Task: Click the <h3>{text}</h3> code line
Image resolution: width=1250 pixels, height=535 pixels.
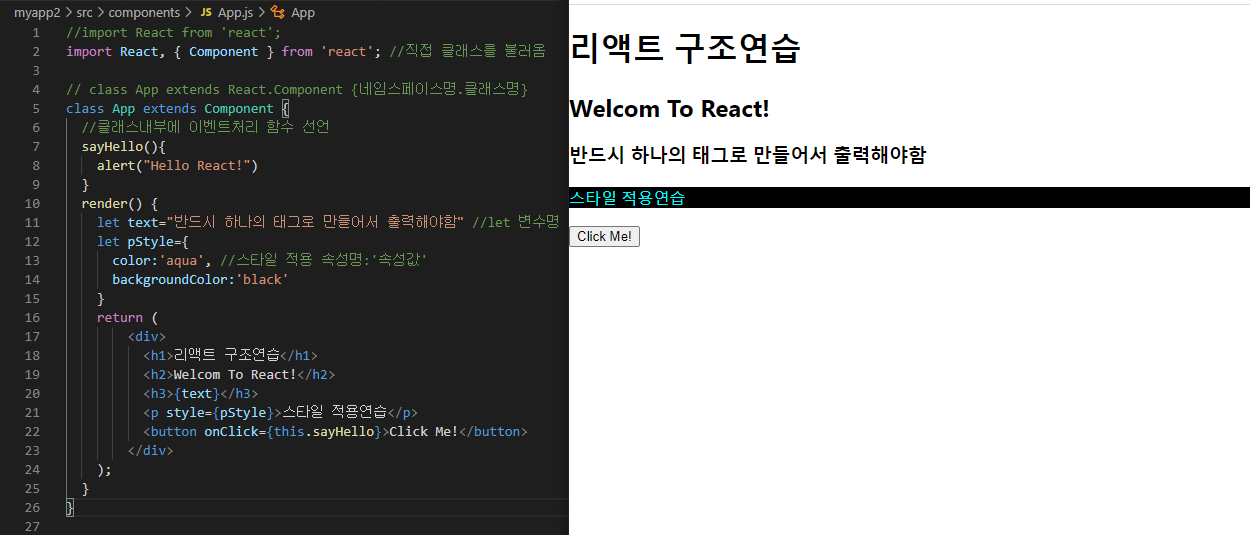Action: point(200,393)
